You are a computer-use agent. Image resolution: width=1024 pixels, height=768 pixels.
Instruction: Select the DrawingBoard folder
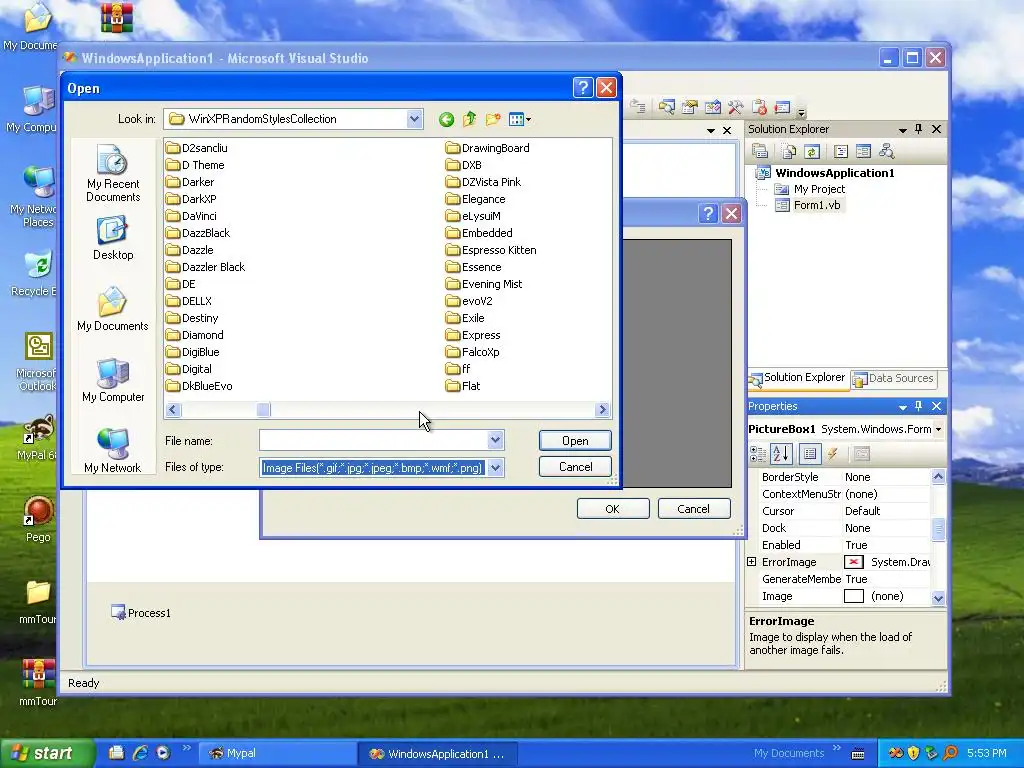[x=487, y=148]
